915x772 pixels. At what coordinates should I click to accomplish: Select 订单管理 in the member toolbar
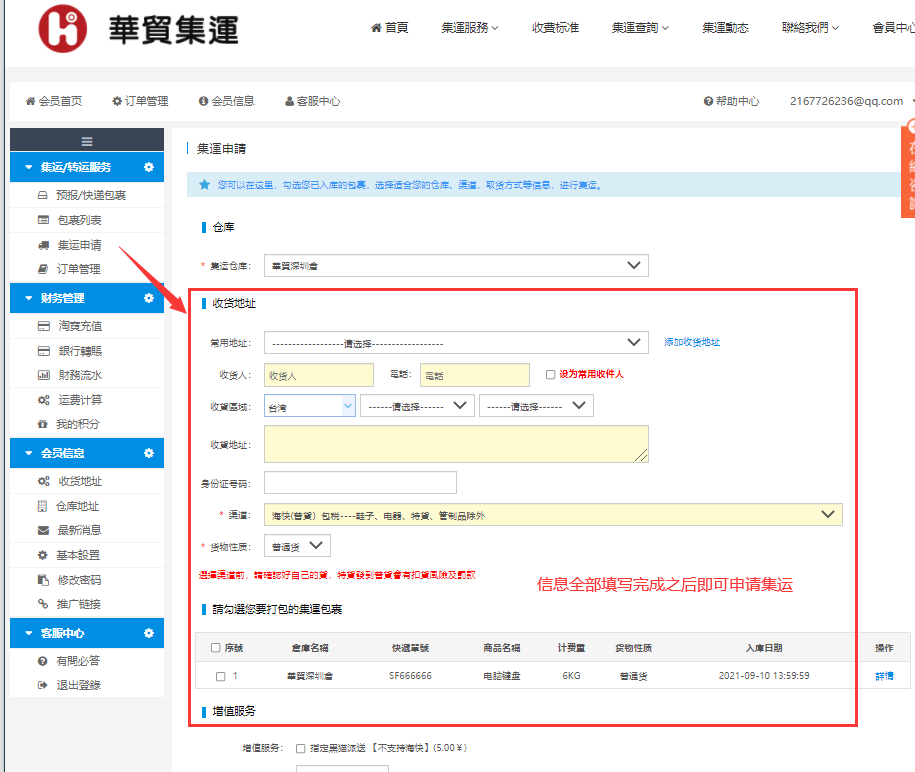[140, 101]
